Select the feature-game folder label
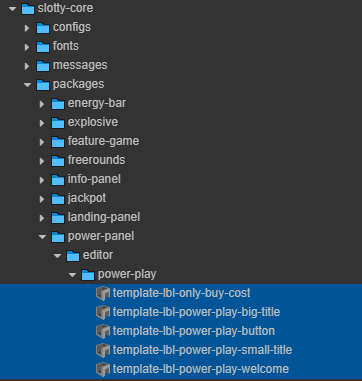This screenshot has height=381, width=362. click(x=103, y=141)
